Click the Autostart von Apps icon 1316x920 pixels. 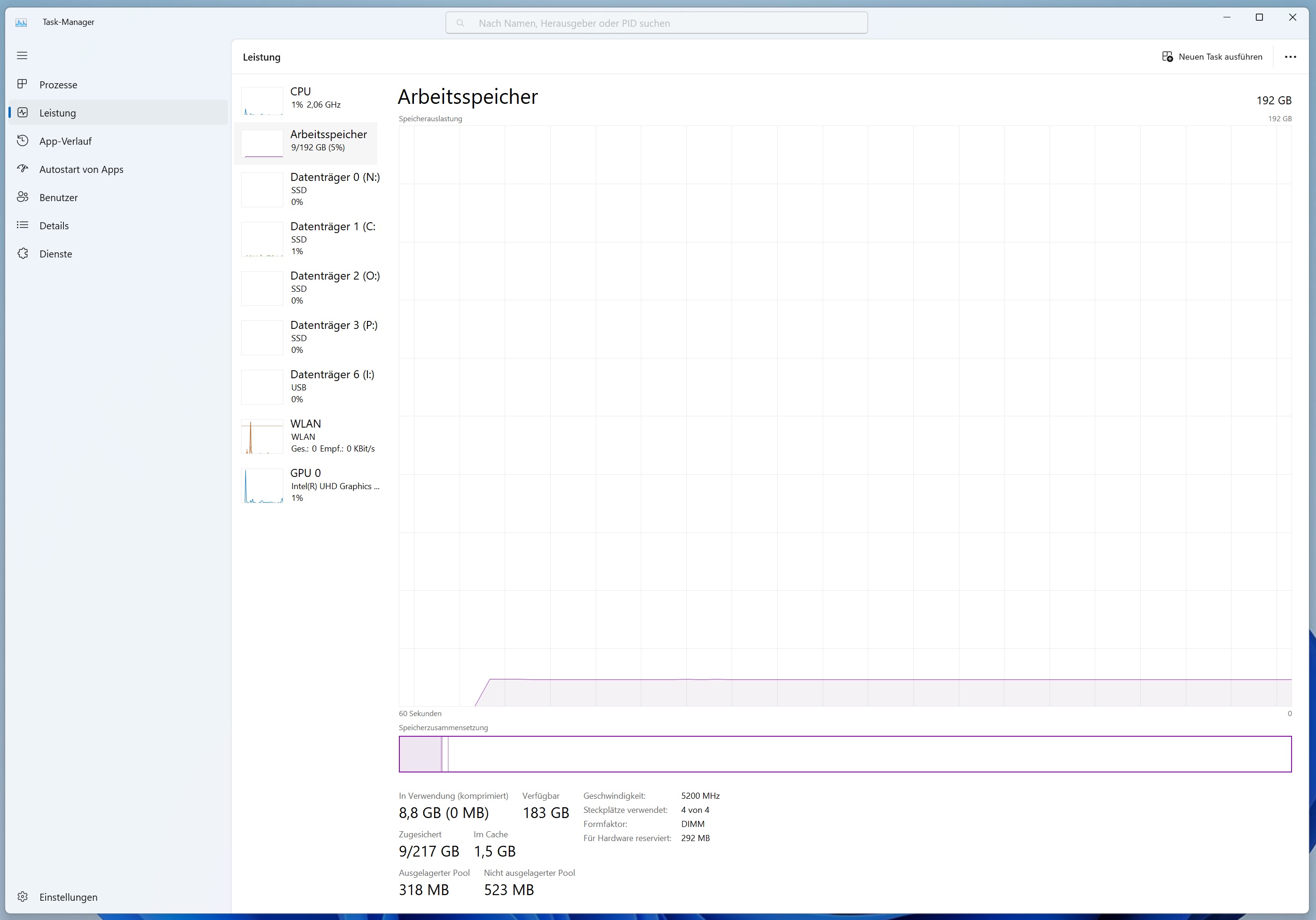23,169
